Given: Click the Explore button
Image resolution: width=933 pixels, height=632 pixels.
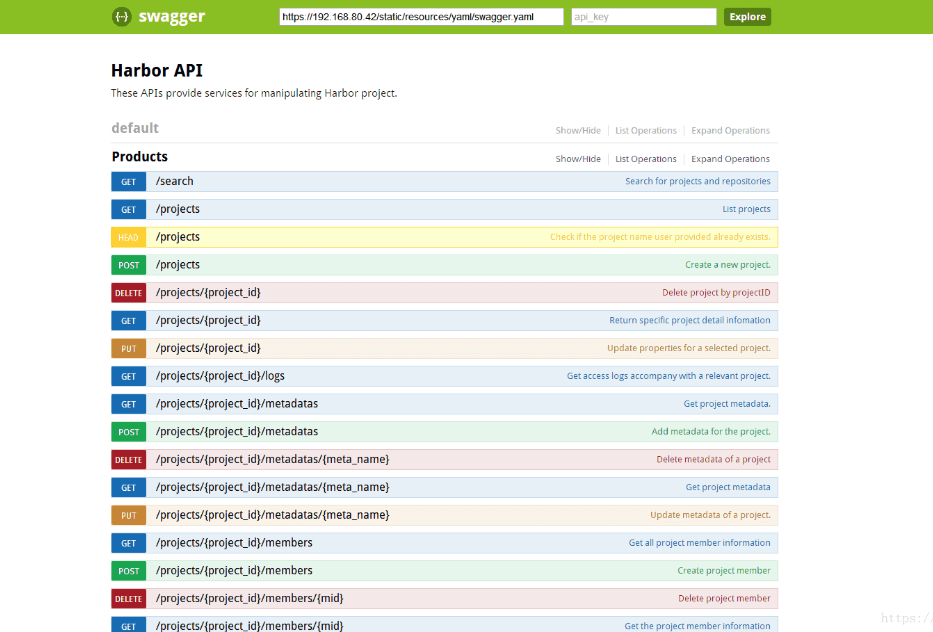Looking at the screenshot, I should [x=747, y=17].
